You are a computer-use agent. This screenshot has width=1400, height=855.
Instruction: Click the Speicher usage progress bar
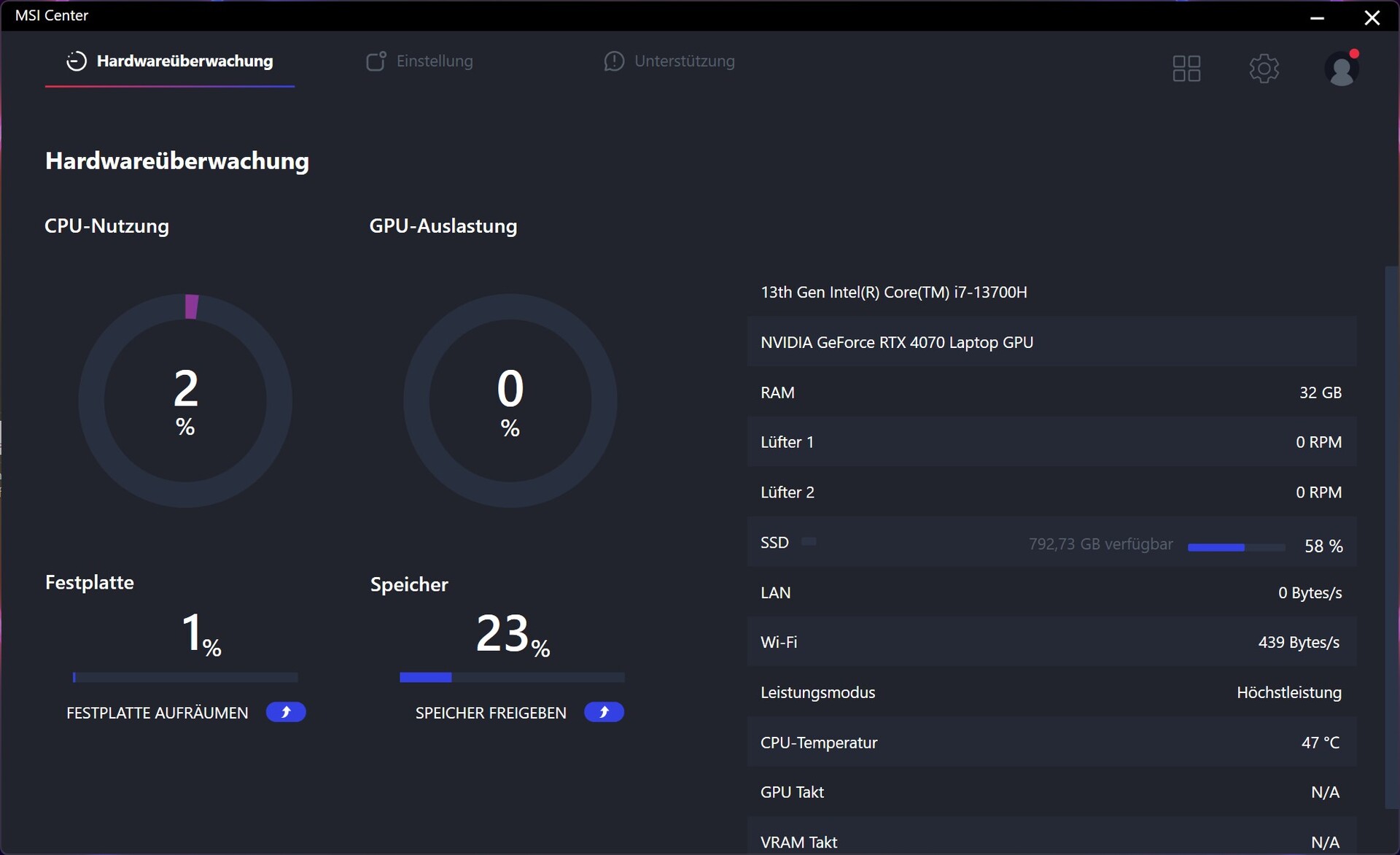coord(512,678)
